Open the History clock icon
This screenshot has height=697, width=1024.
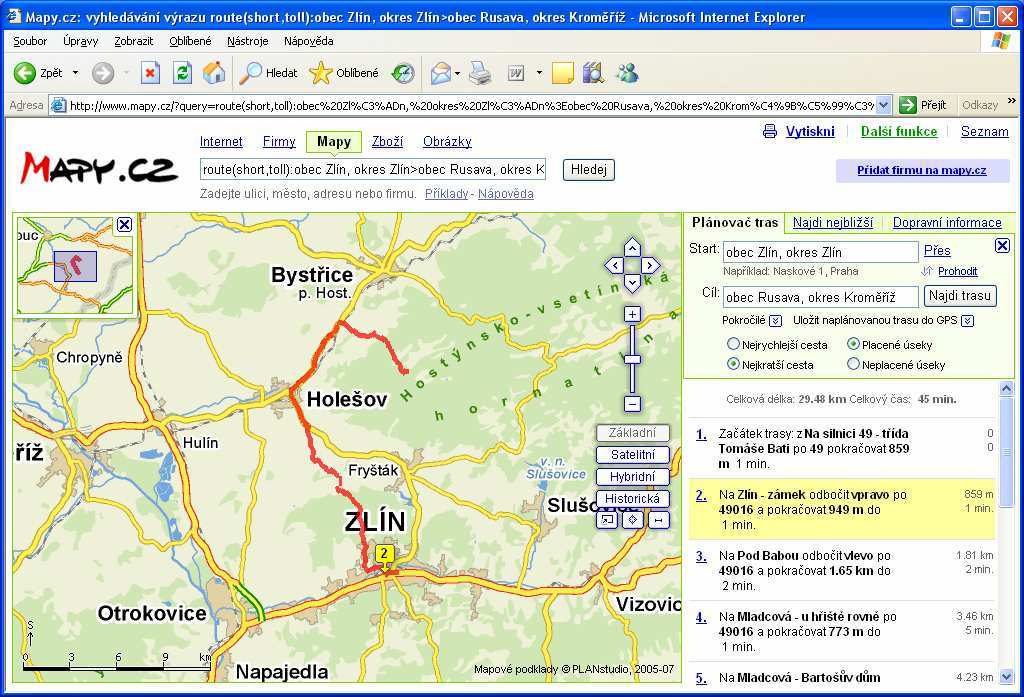[403, 73]
